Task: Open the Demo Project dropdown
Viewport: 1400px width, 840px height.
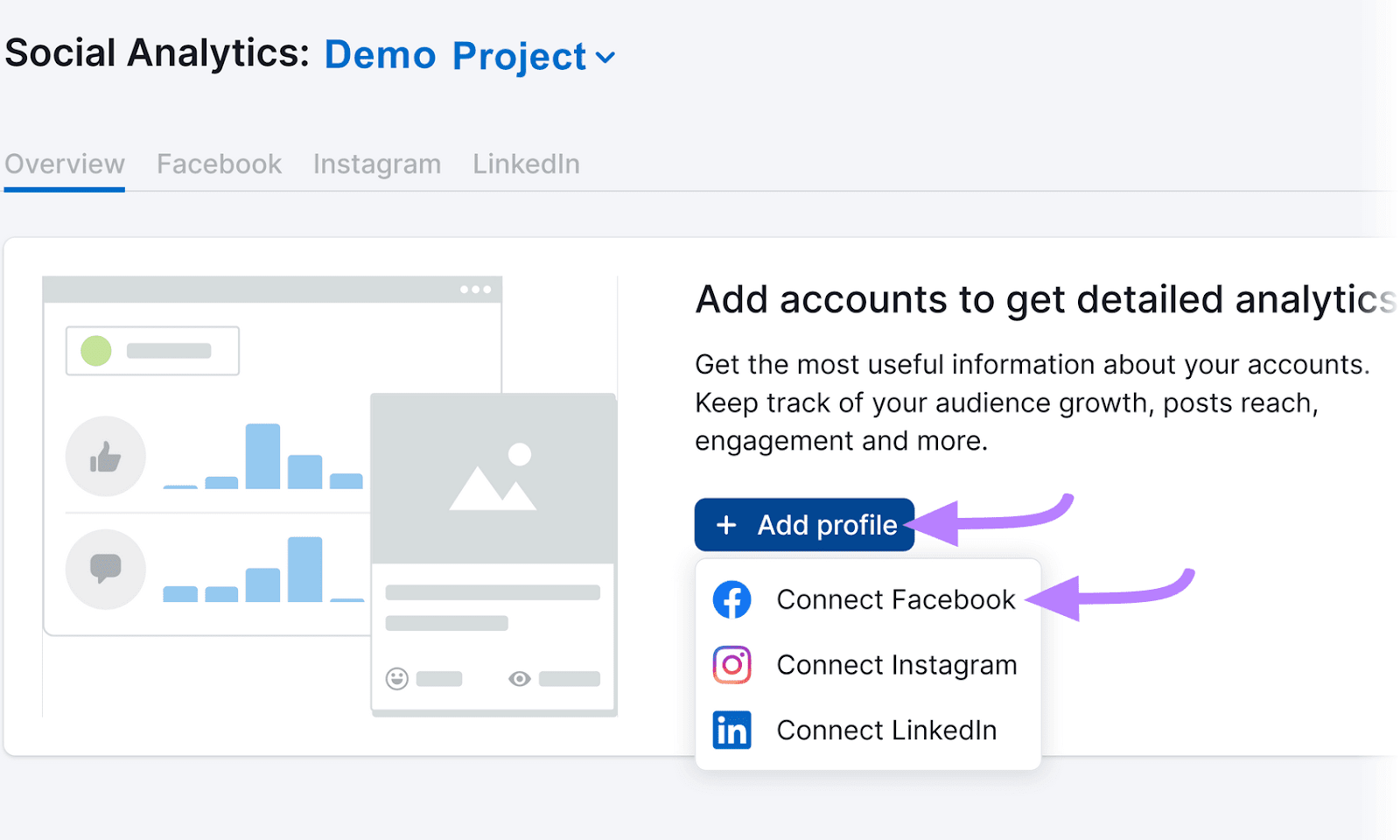Action: pyautogui.click(x=455, y=55)
